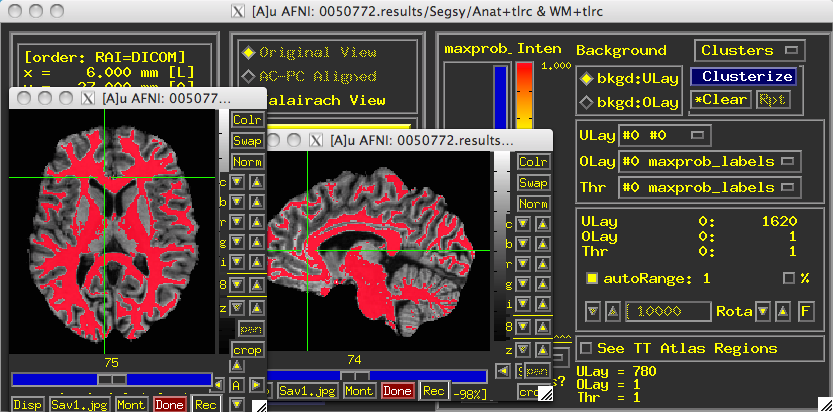The image size is (833, 412).
Task: Click Swap button in sagittal viewer
Action: point(533,183)
